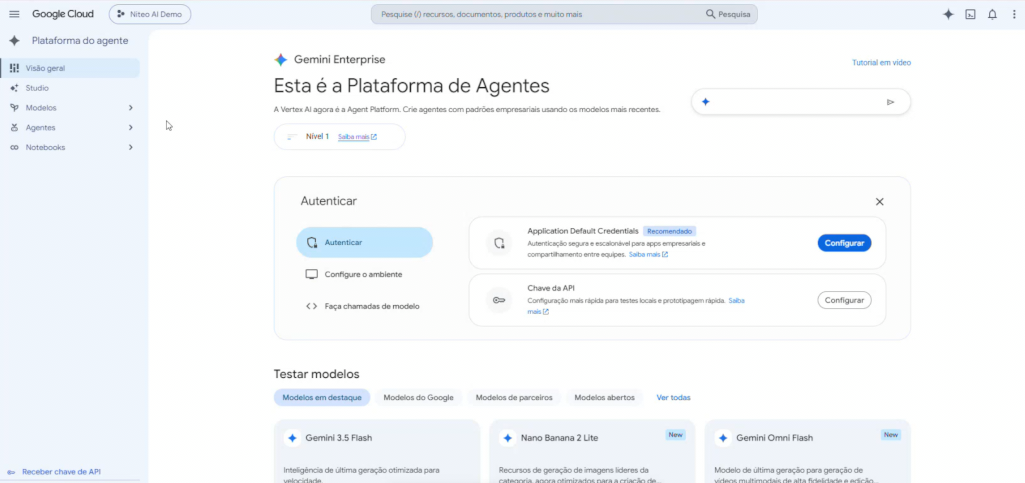Open the Nano Banana 2 Lite model card

592,451
